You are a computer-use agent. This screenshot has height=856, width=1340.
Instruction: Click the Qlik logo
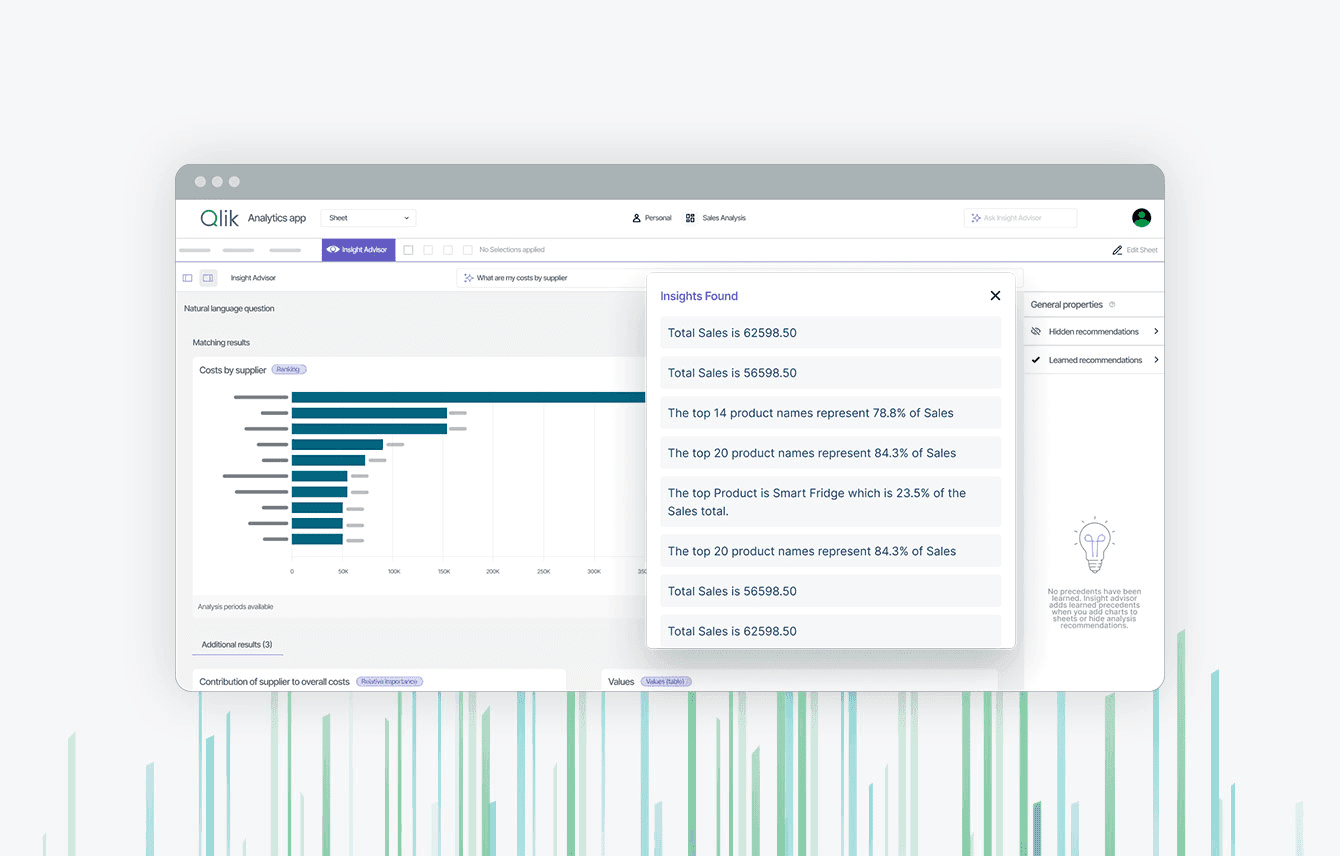pos(219,217)
